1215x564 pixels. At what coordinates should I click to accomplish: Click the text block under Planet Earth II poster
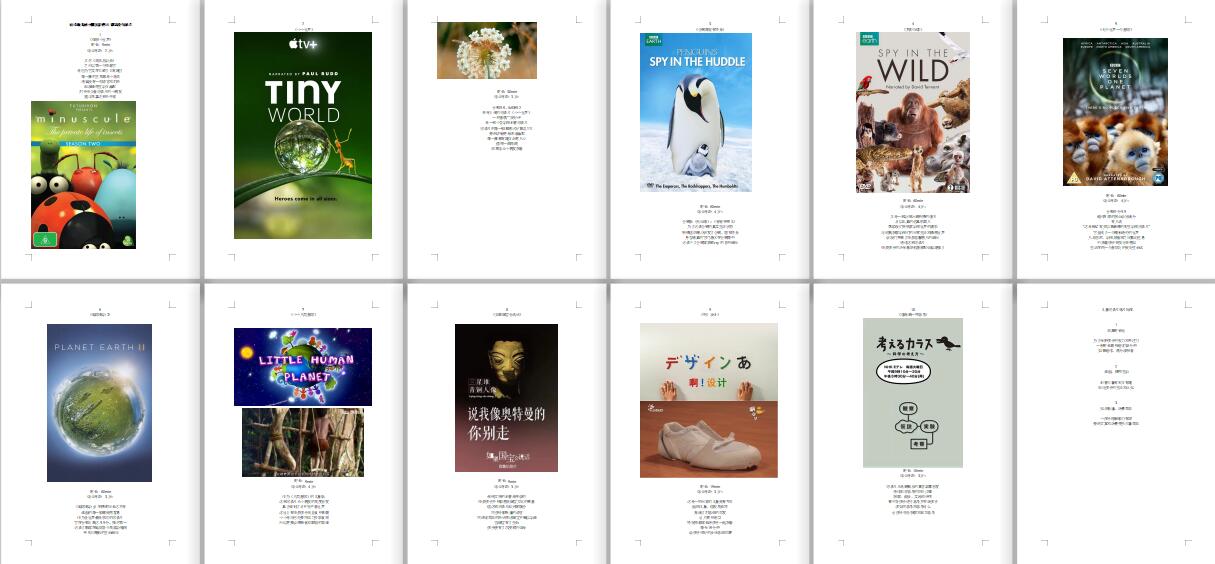[x=99, y=512]
